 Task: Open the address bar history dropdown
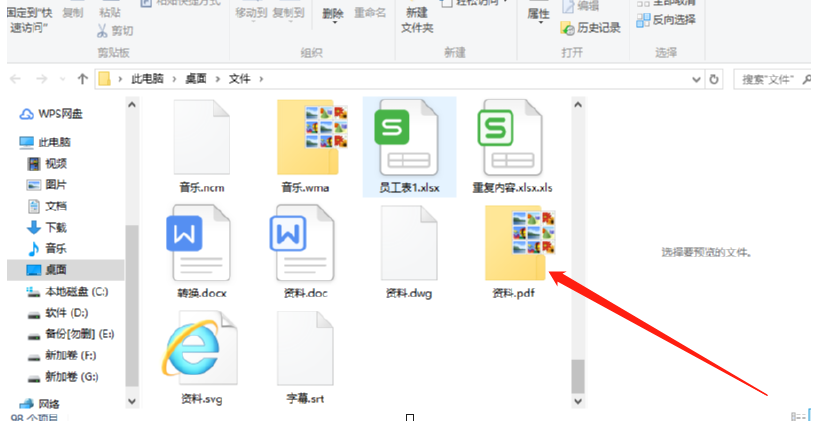pos(696,80)
